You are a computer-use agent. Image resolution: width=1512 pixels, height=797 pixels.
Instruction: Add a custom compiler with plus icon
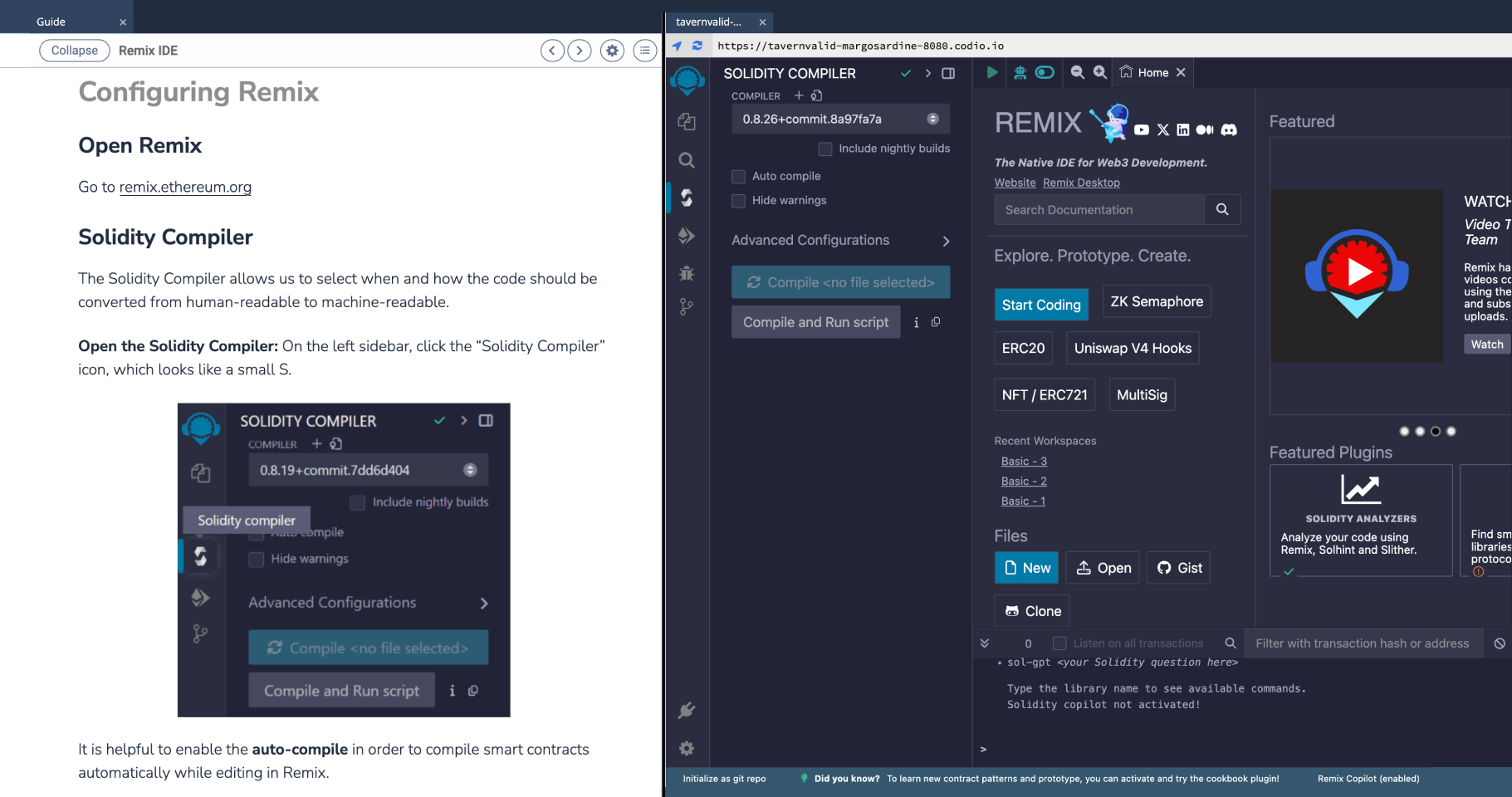(x=799, y=95)
